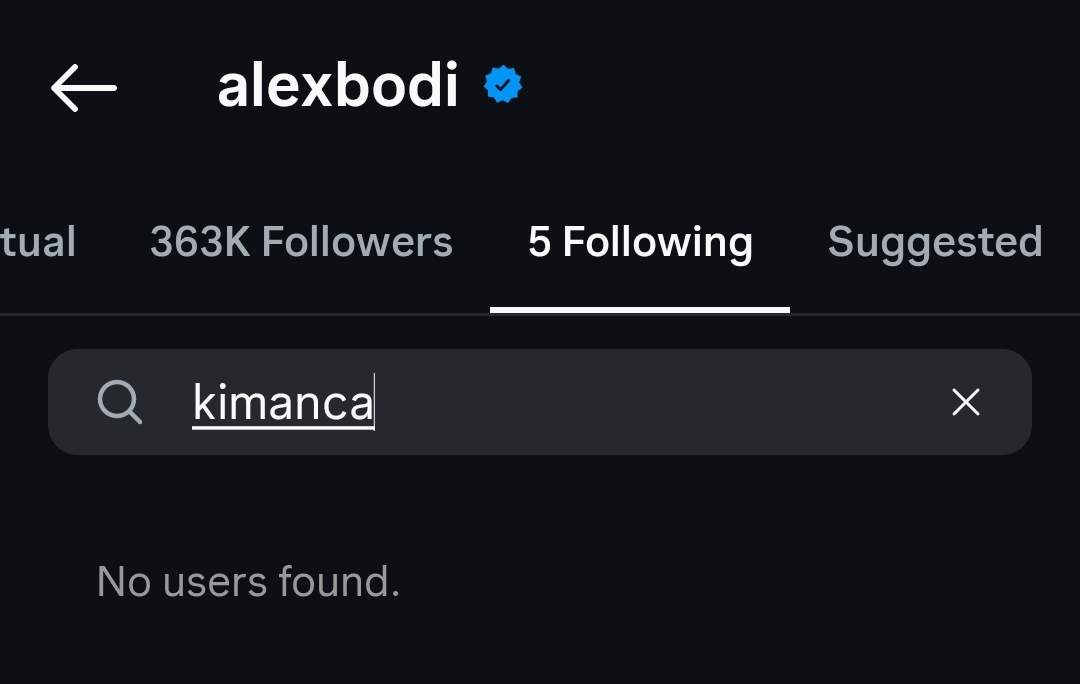Open the Suggested tab
This screenshot has height=684, width=1080.
coord(935,243)
